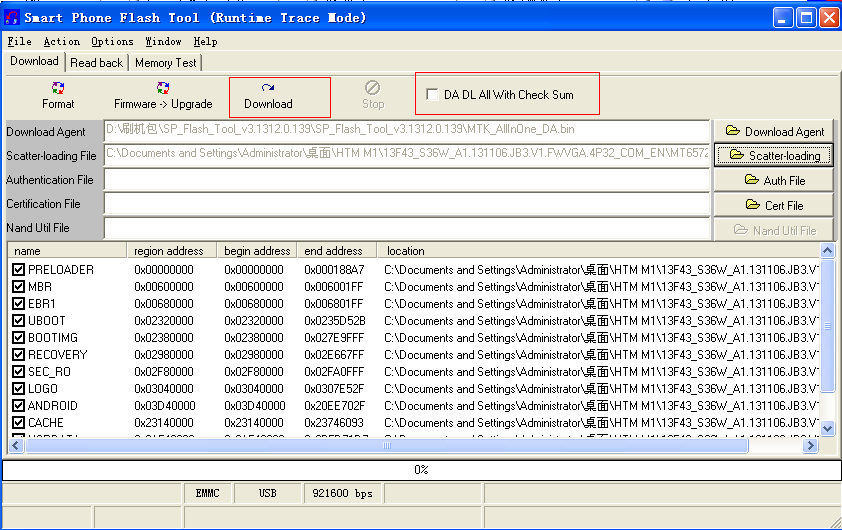
Task: Click the Format toolbar button
Action: (58, 96)
